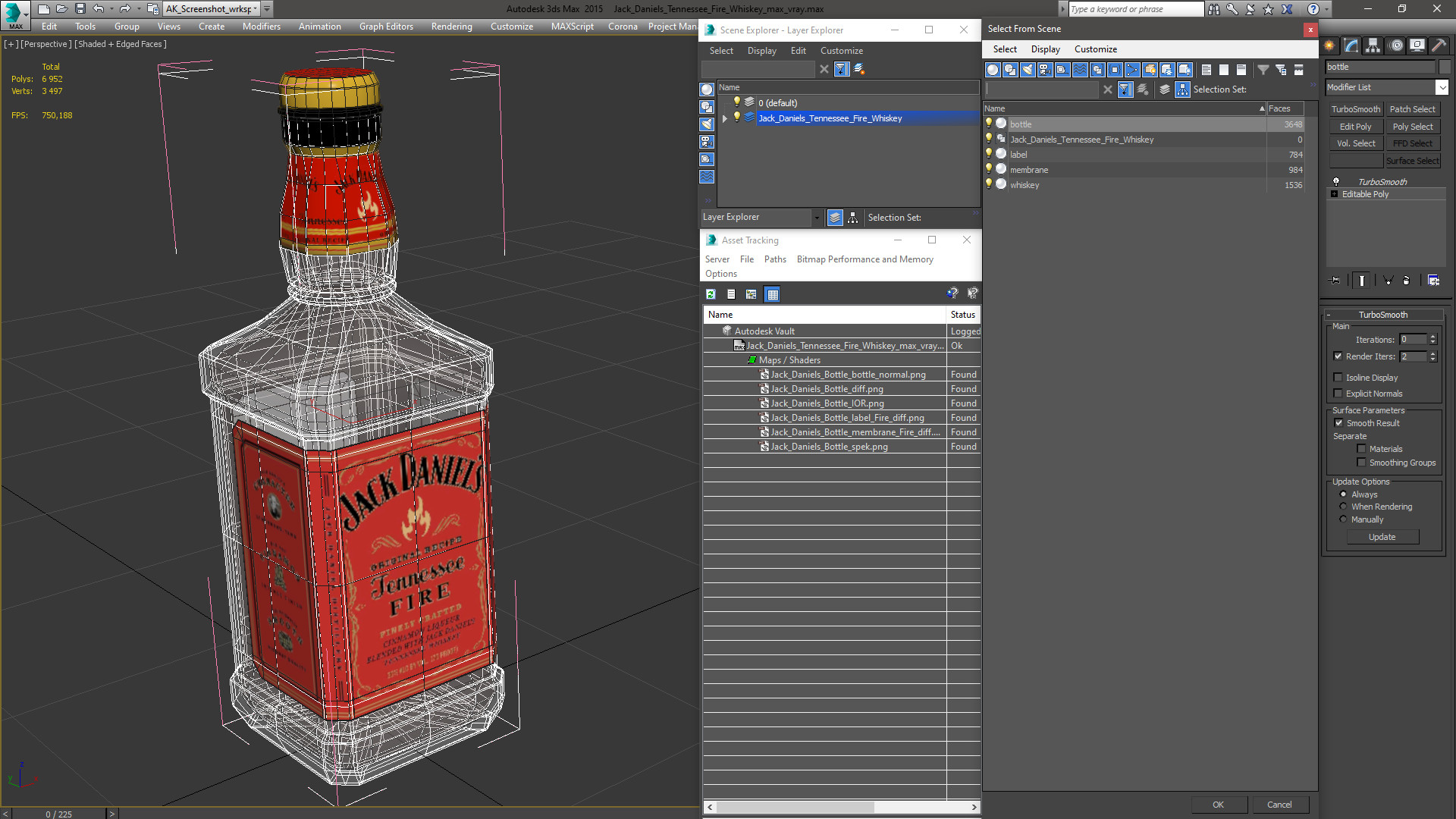Enable Separate by Materials checkbox
This screenshot has width=1456, height=819.
point(1361,449)
